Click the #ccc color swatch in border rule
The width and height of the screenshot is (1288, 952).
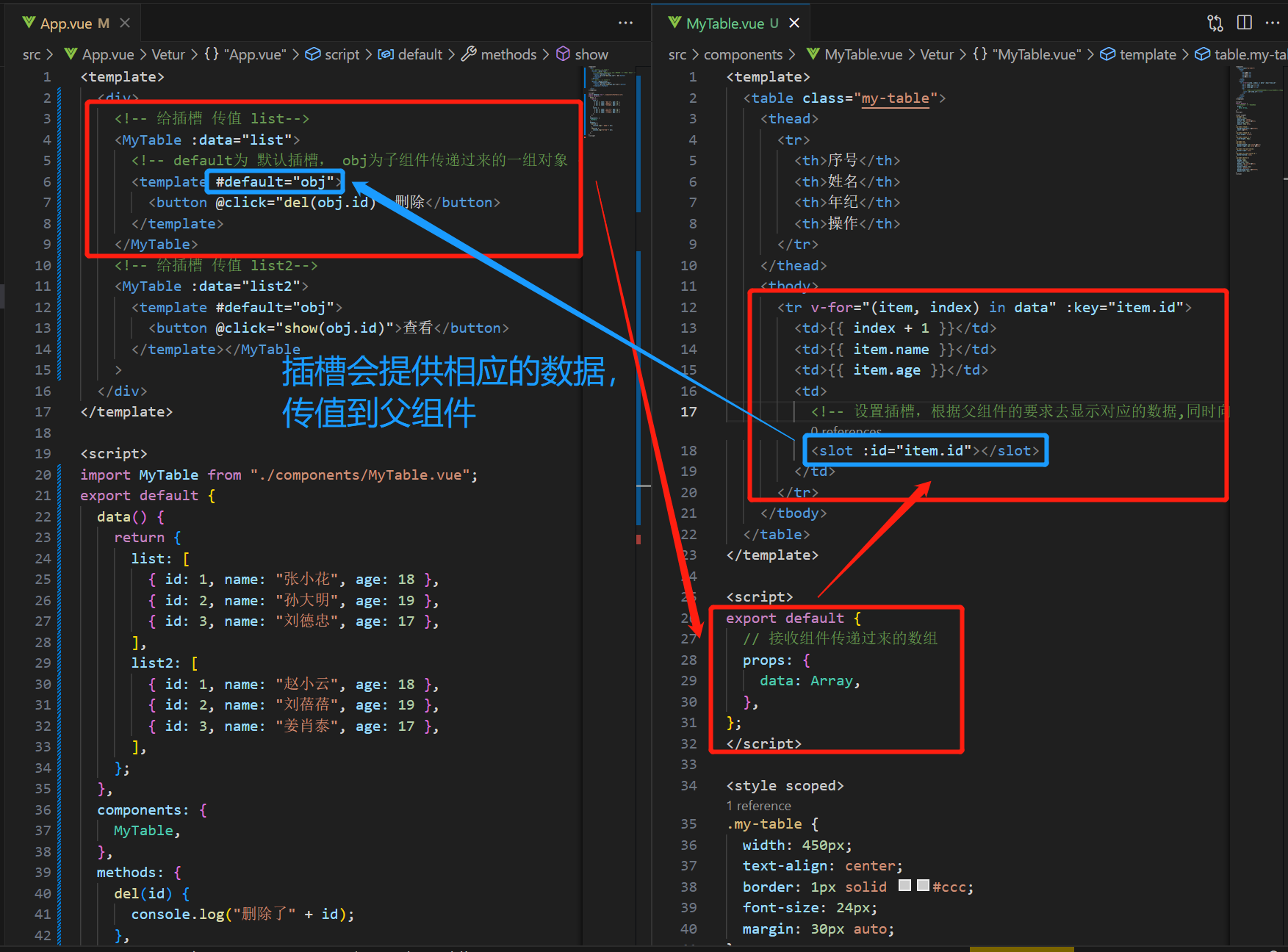click(x=923, y=886)
